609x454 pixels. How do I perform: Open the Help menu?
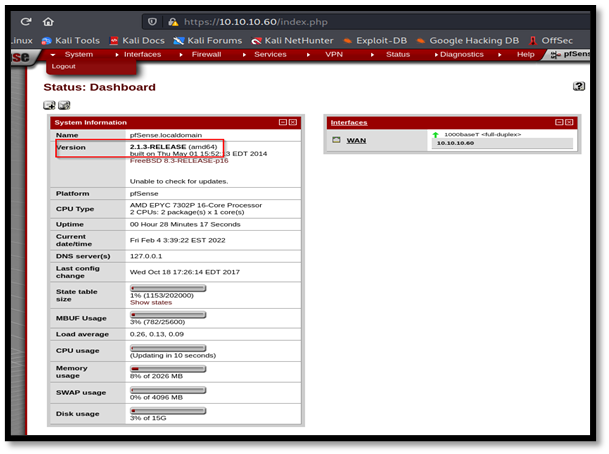pos(525,54)
